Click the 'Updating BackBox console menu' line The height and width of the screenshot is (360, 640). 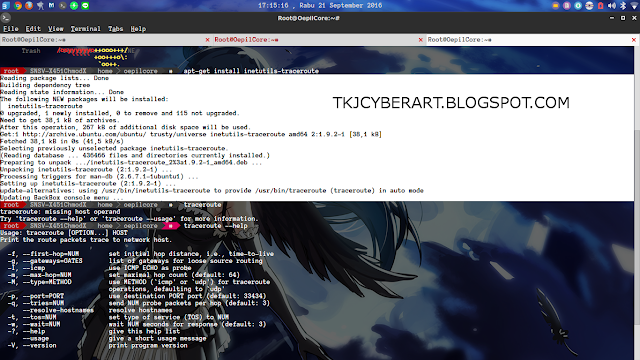(x=62, y=198)
